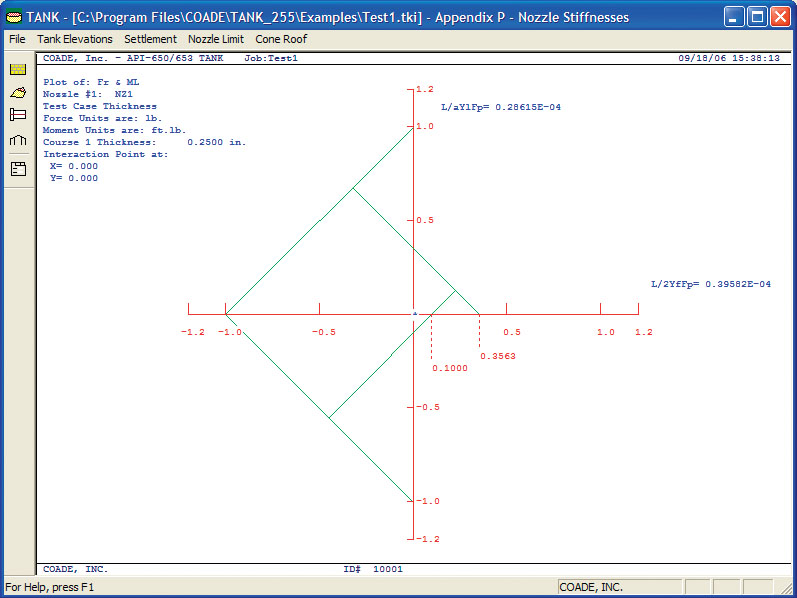Open the Settlement menu
The height and width of the screenshot is (598, 797).
pyautogui.click(x=150, y=39)
